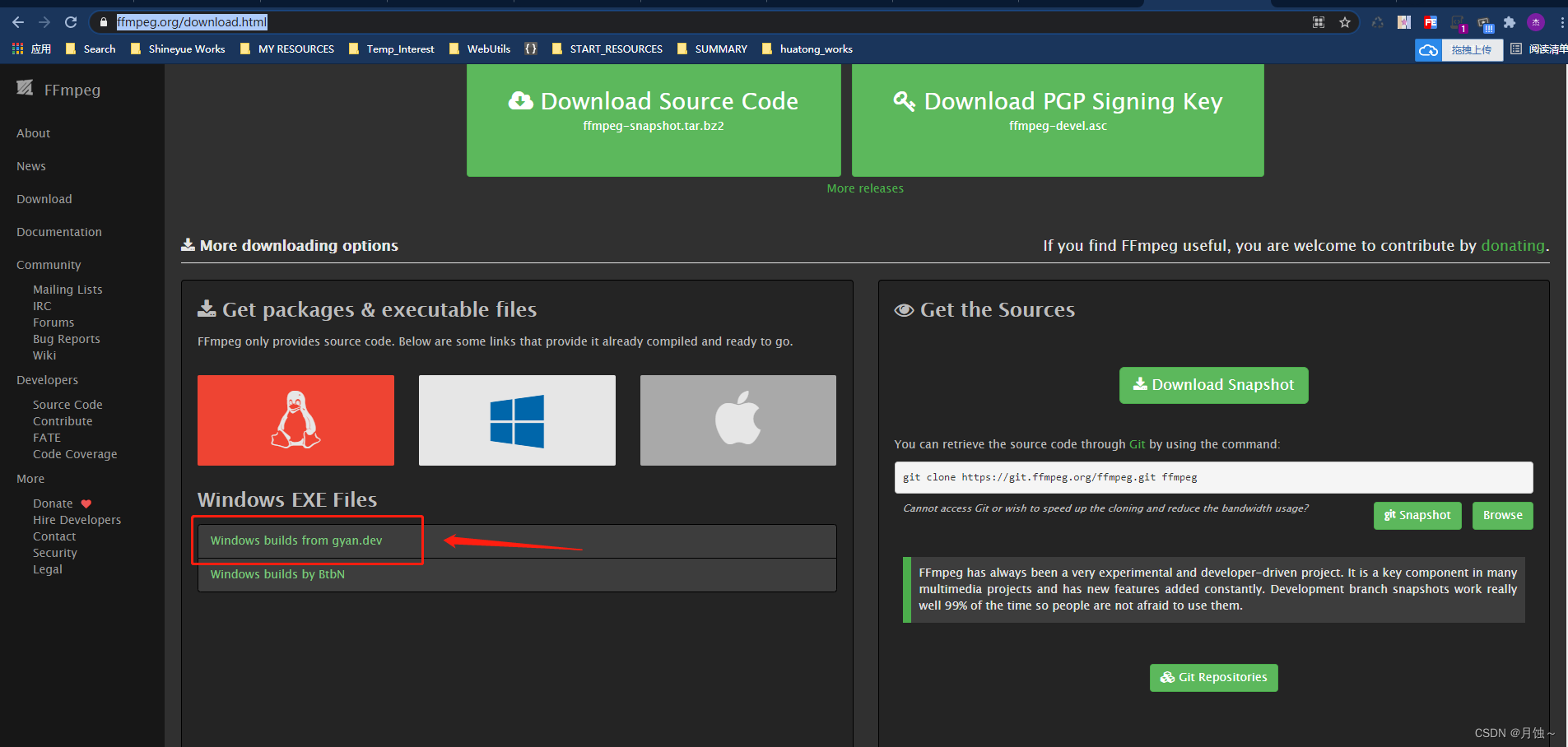Reload the page with the refresh icon
This screenshot has height=747, width=1568.
pos(71,22)
